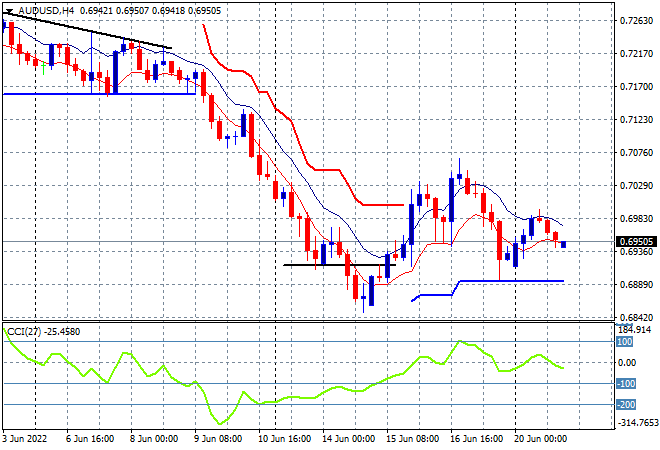Click the 15 Jun 08:00 time label
Viewport: 660px width, 450px height.
coord(412,439)
